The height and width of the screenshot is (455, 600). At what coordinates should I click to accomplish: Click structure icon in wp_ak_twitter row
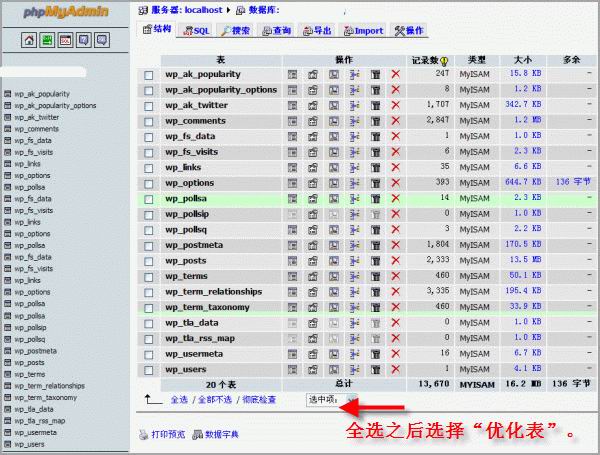[313, 105]
